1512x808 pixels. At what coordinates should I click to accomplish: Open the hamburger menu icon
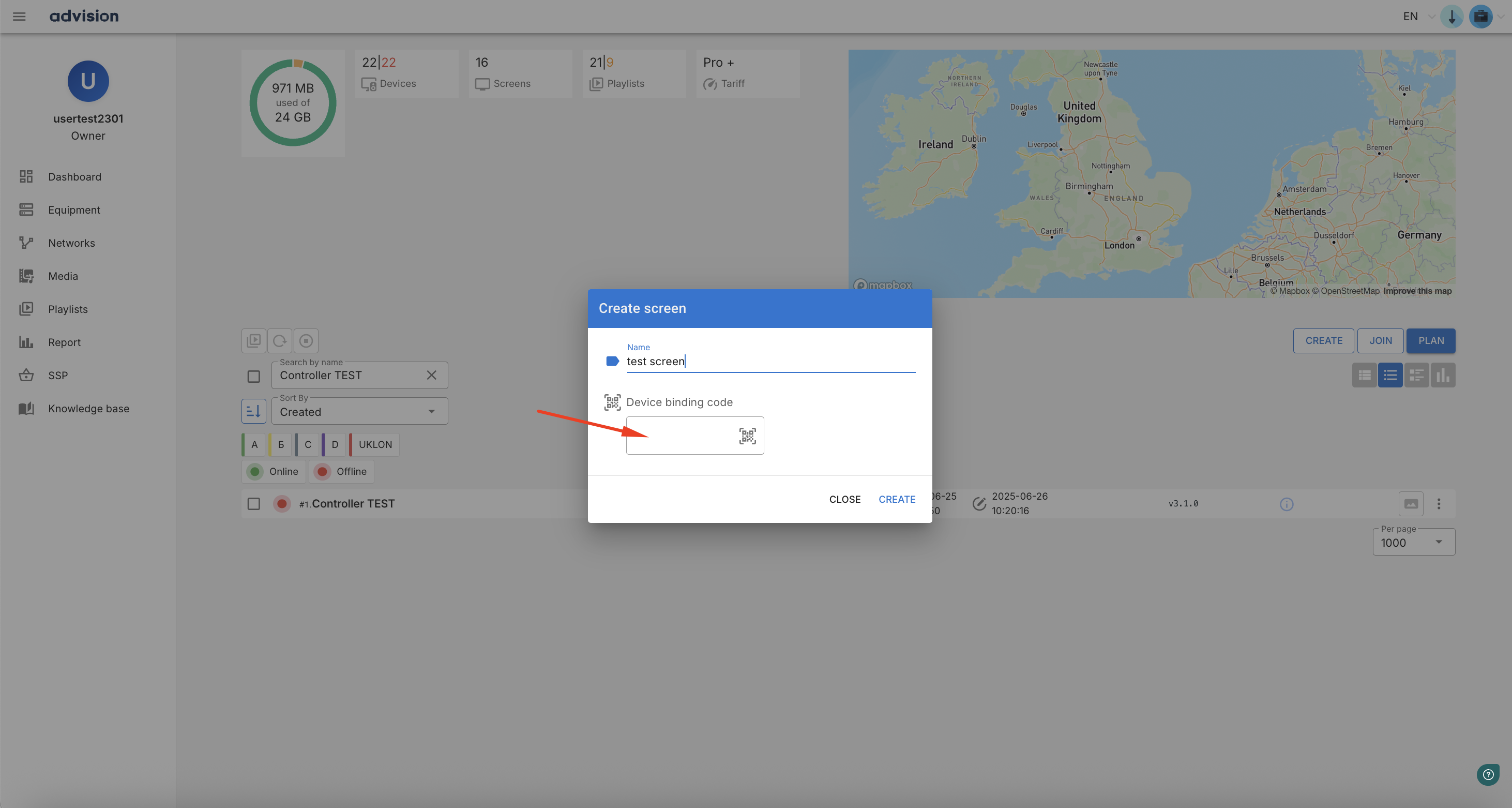click(19, 16)
